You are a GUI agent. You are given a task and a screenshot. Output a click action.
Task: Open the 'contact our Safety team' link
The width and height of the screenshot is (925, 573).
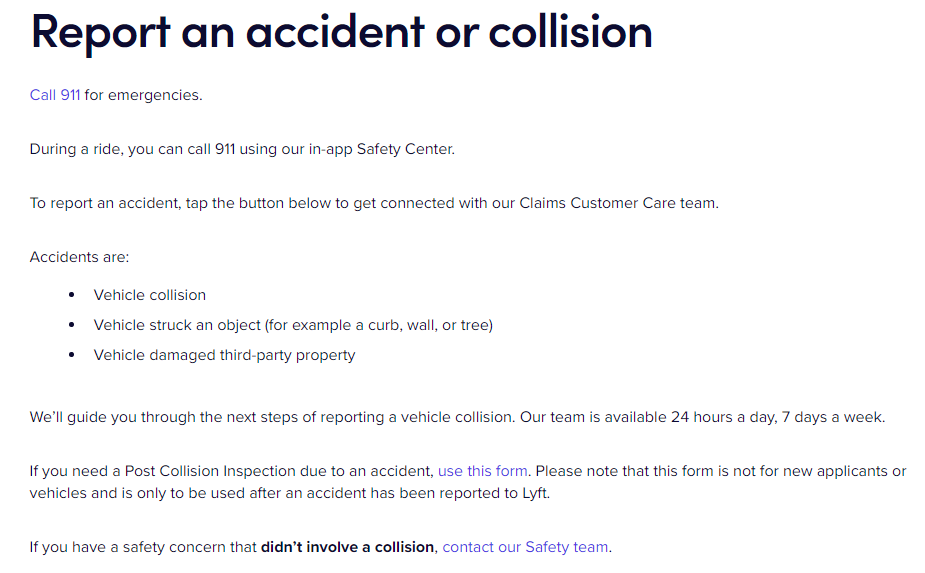point(525,547)
